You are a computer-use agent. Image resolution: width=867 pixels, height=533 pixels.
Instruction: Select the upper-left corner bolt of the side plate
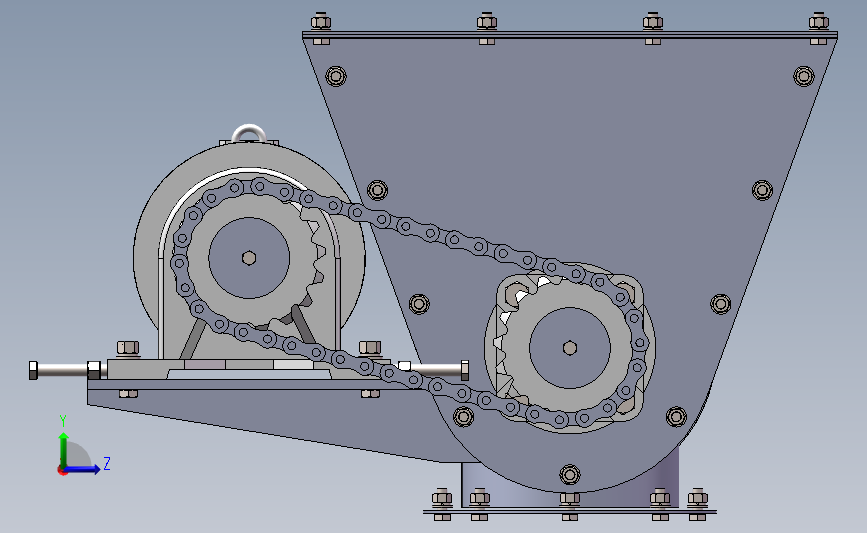[336, 76]
